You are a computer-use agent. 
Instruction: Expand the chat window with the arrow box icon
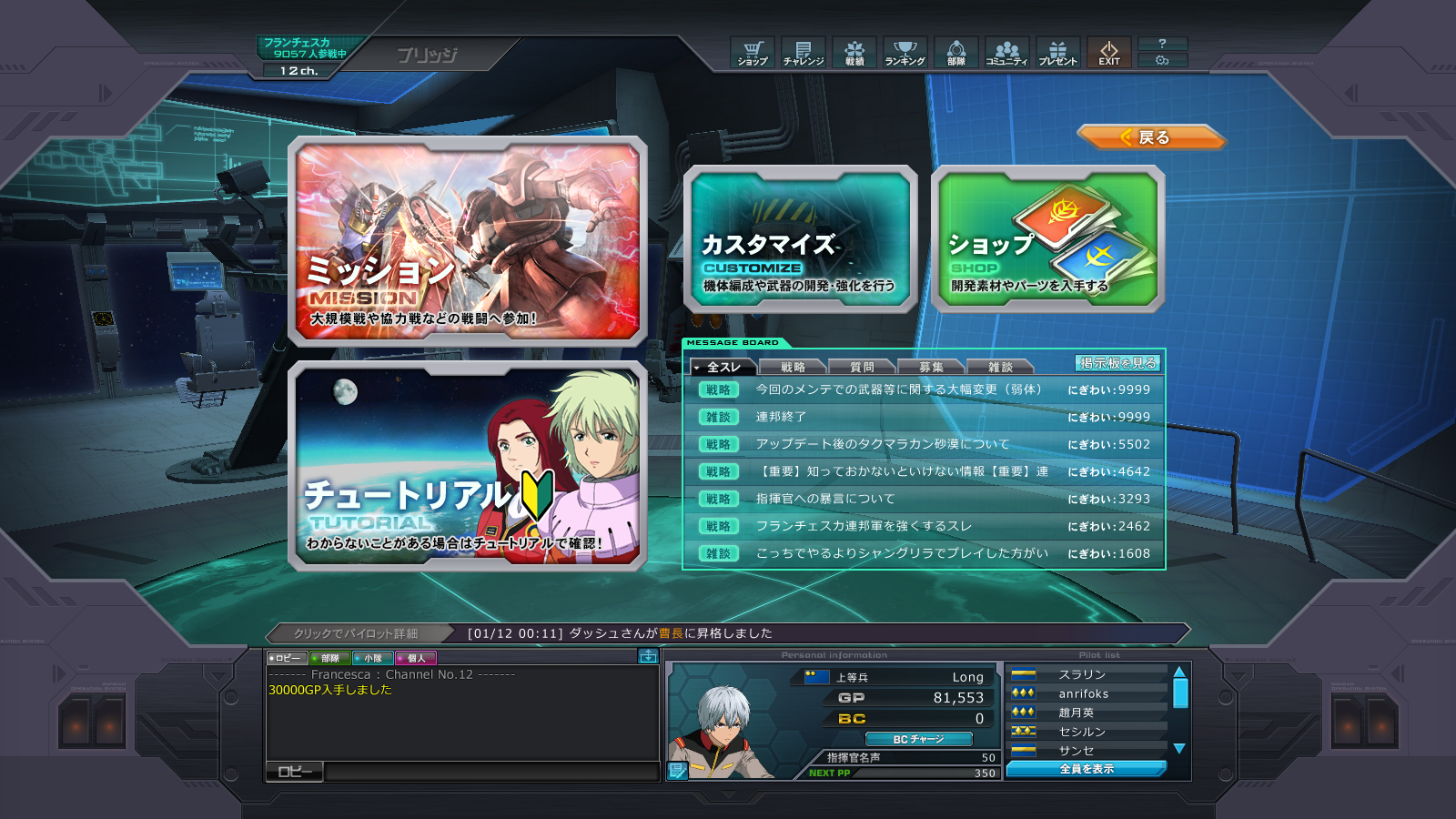(x=648, y=656)
